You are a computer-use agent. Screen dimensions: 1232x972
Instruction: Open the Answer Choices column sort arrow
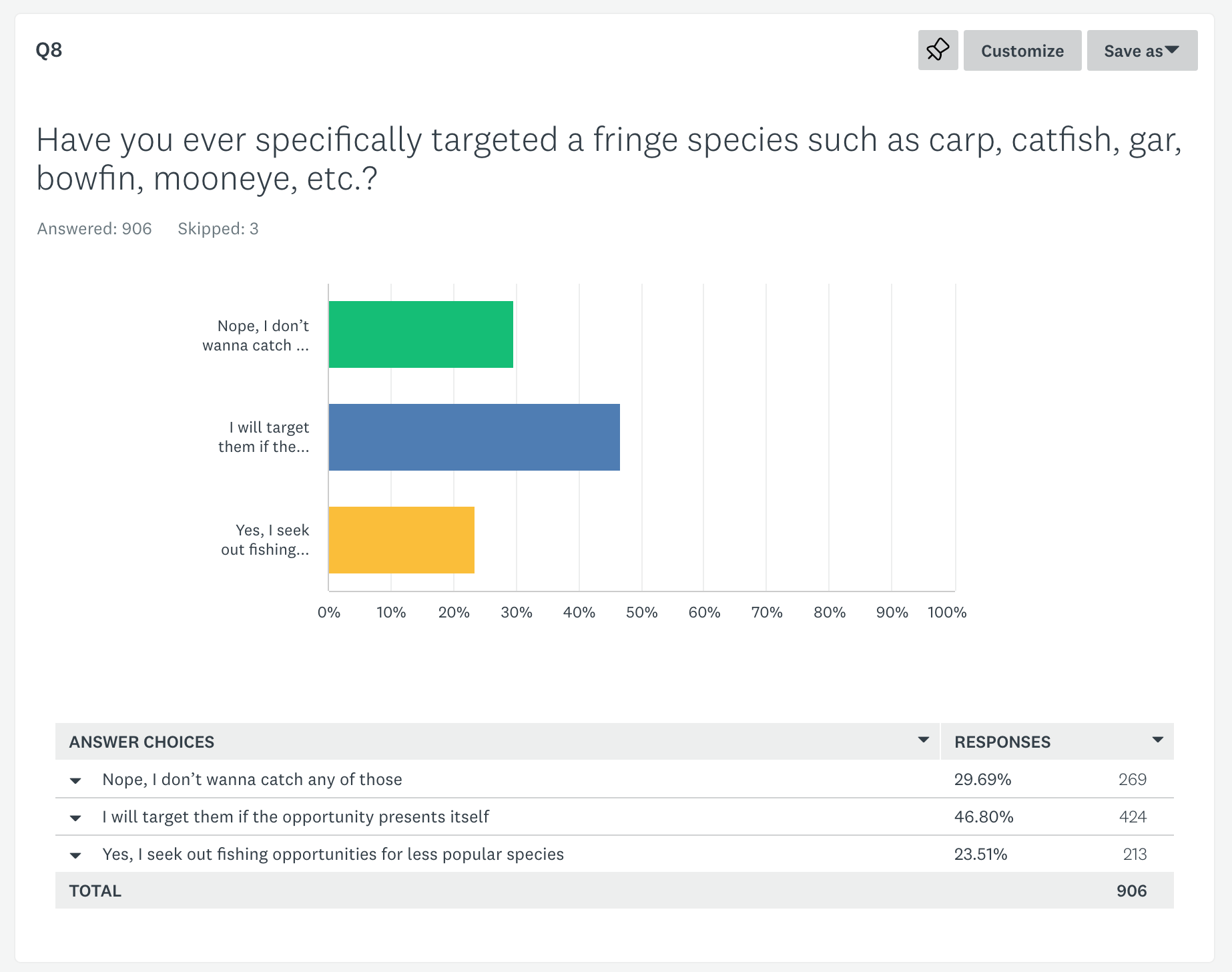click(924, 740)
